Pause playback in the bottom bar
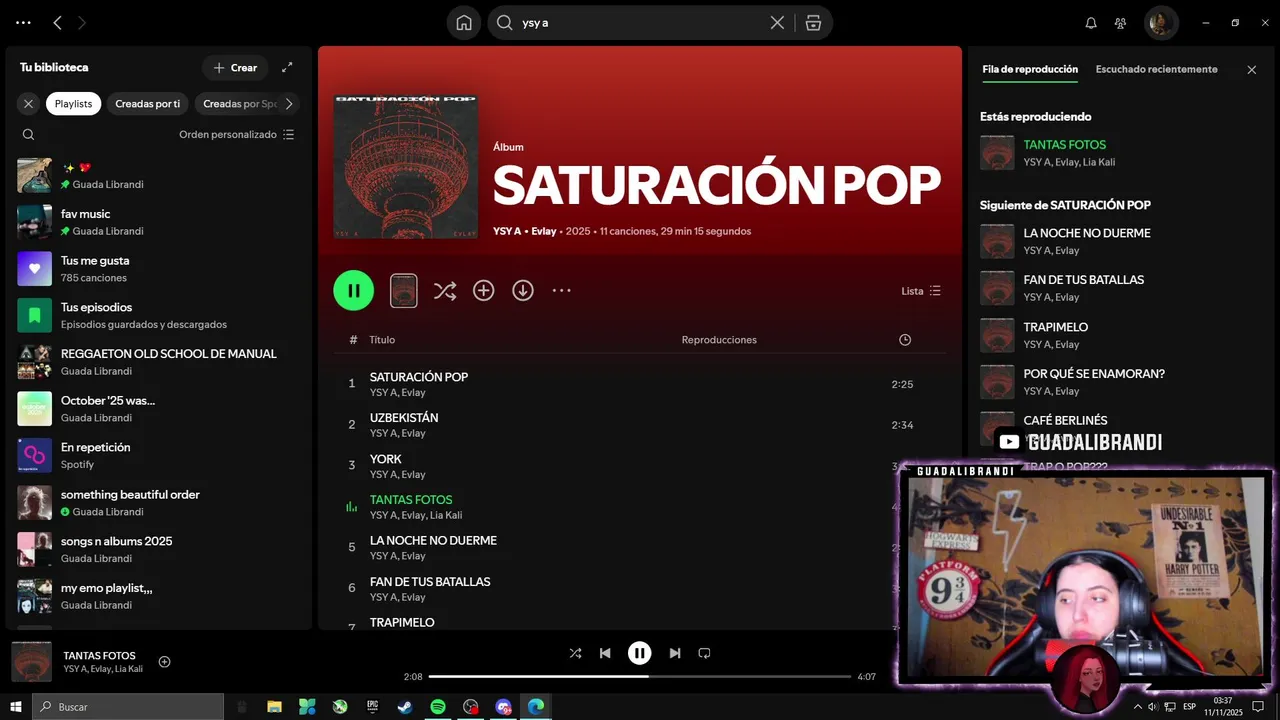Viewport: 1280px width, 720px height. click(x=640, y=653)
